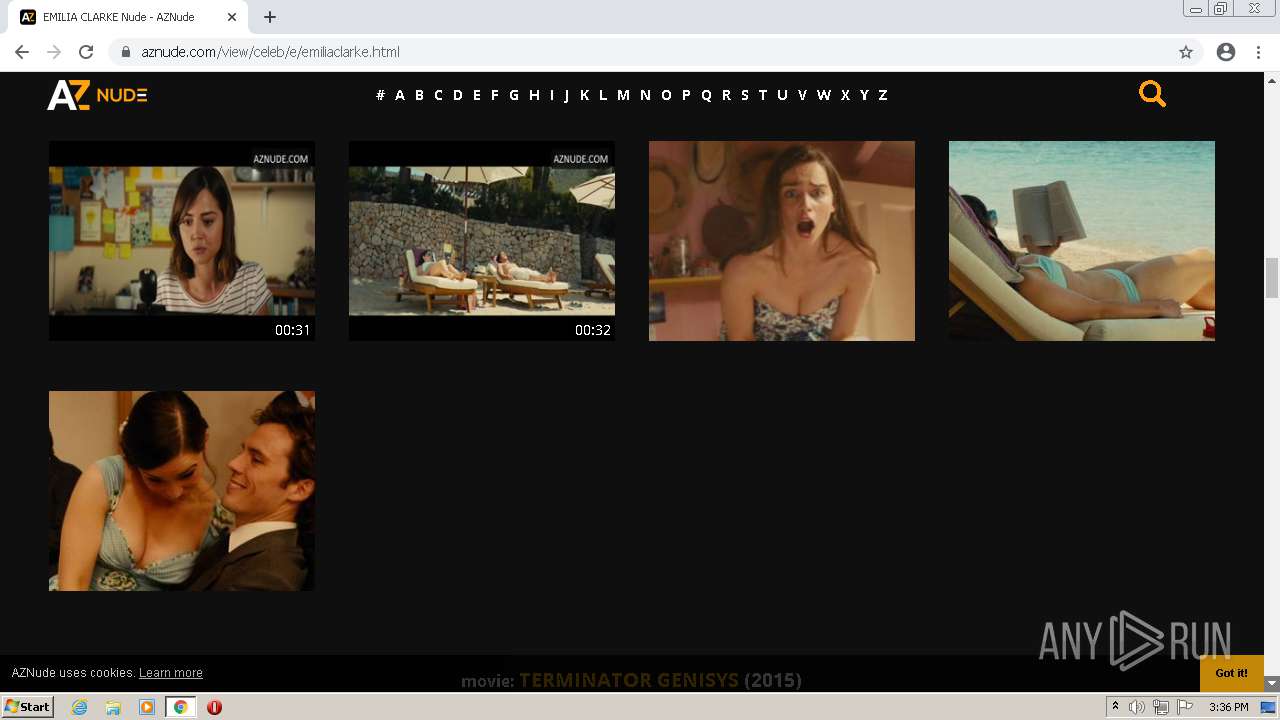This screenshot has height=720, width=1280.
Task: Launch media player from the taskbar
Action: [x=147, y=707]
